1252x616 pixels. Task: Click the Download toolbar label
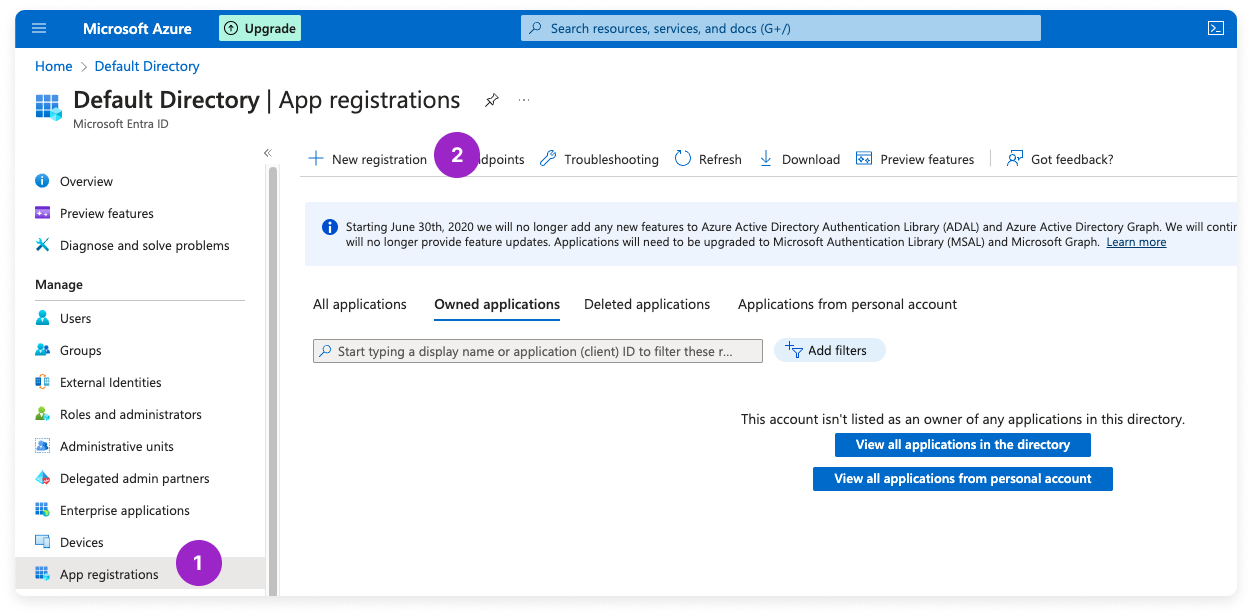tap(811, 159)
